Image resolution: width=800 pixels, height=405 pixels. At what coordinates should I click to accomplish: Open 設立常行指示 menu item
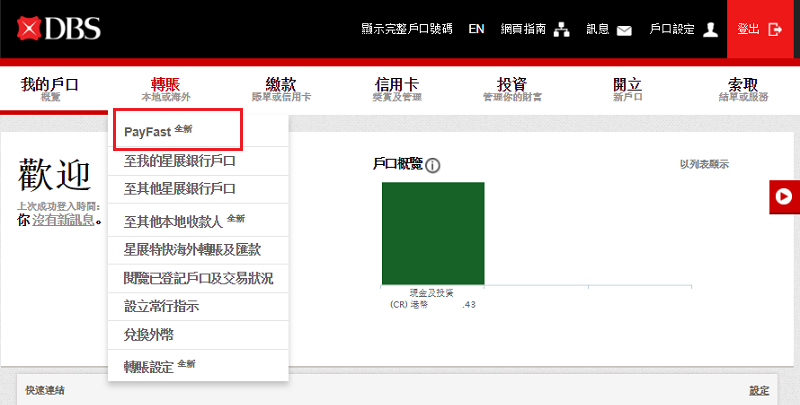(163, 307)
